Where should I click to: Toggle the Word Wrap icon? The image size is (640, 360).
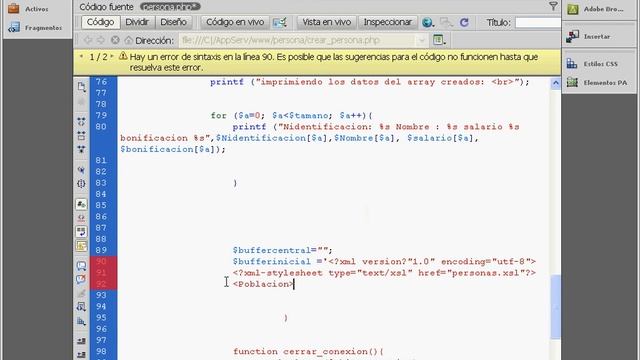81,232
